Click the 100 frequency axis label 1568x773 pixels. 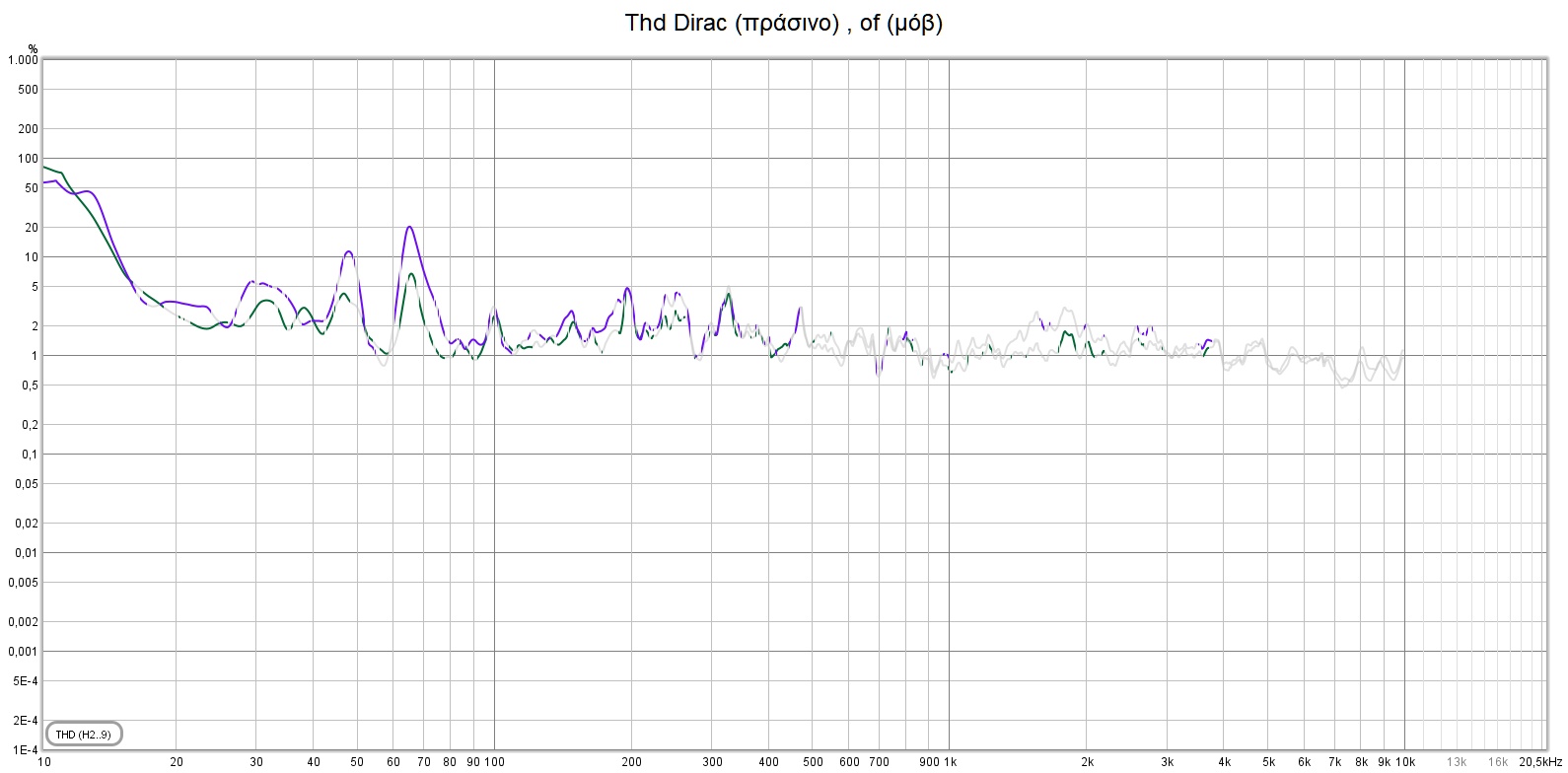coord(495,762)
